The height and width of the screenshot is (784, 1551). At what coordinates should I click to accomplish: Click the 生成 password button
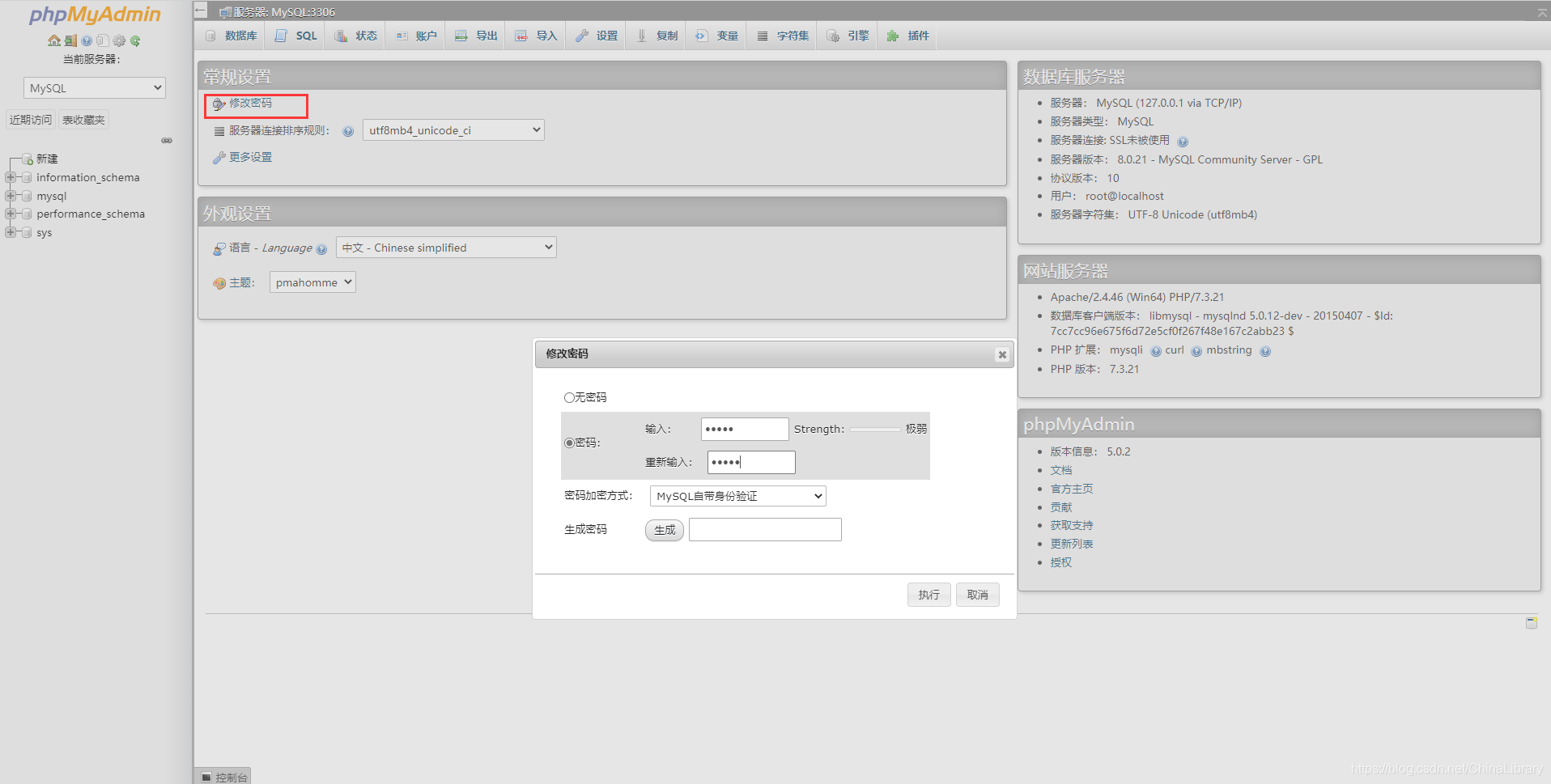(665, 530)
